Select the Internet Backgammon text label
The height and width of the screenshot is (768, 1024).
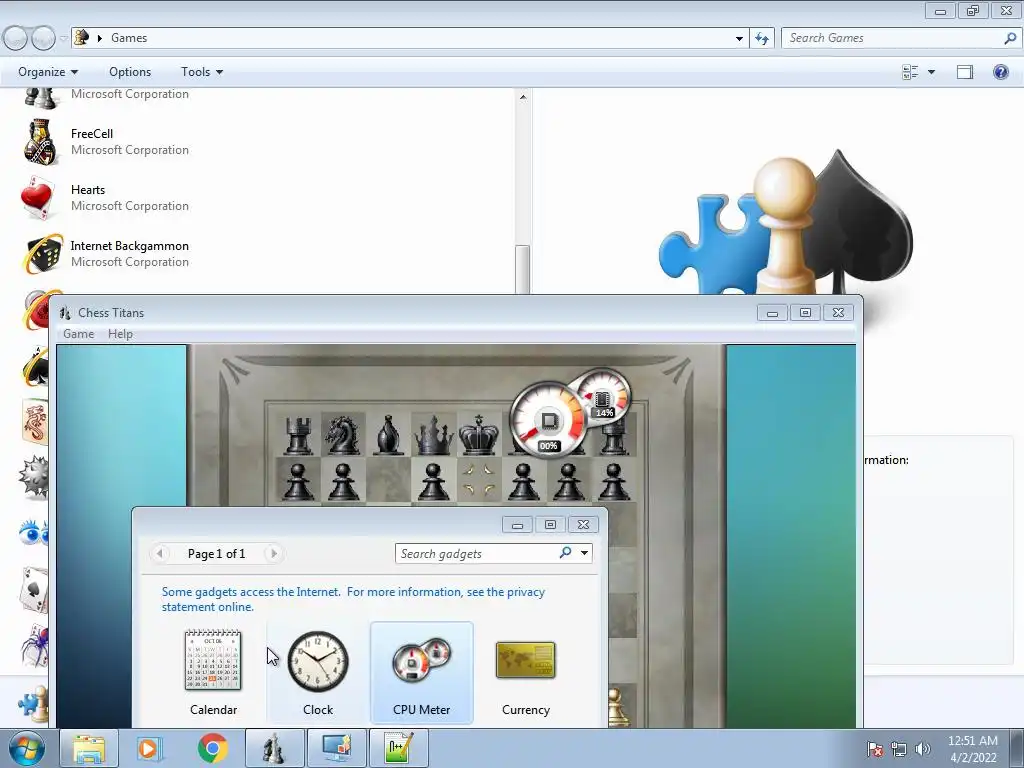point(129,246)
